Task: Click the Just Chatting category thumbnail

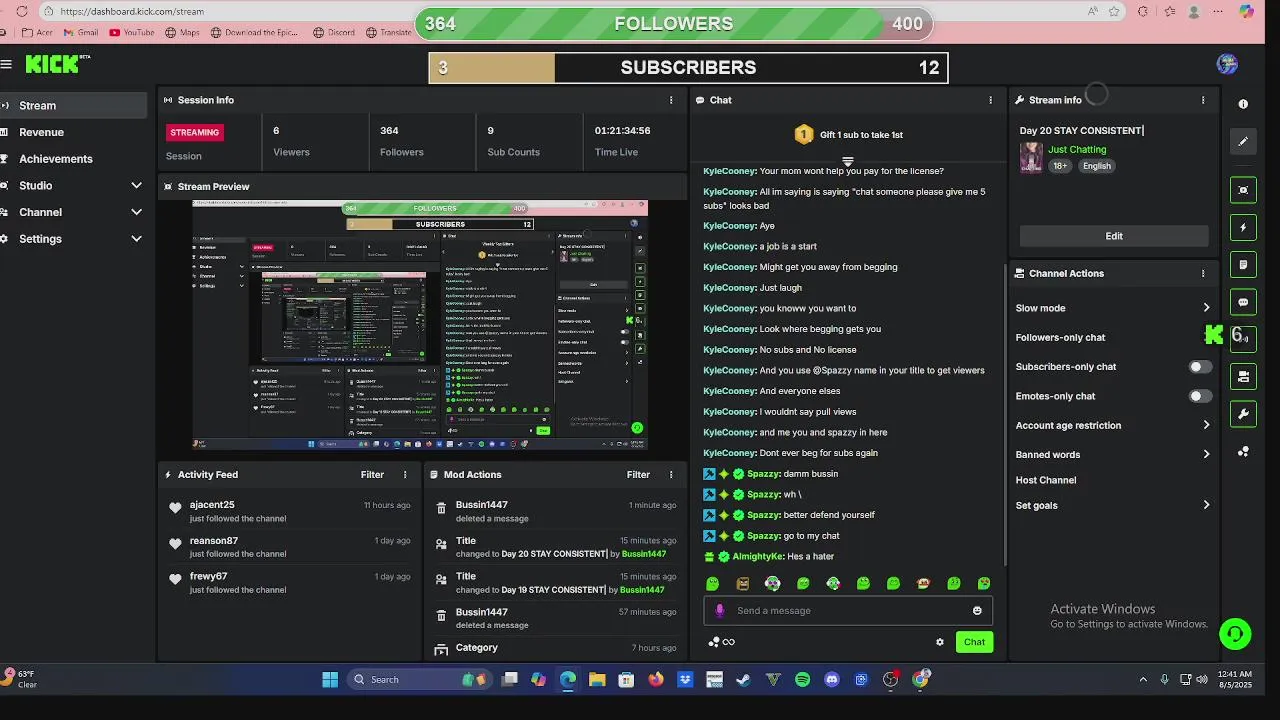Action: 1031,158
